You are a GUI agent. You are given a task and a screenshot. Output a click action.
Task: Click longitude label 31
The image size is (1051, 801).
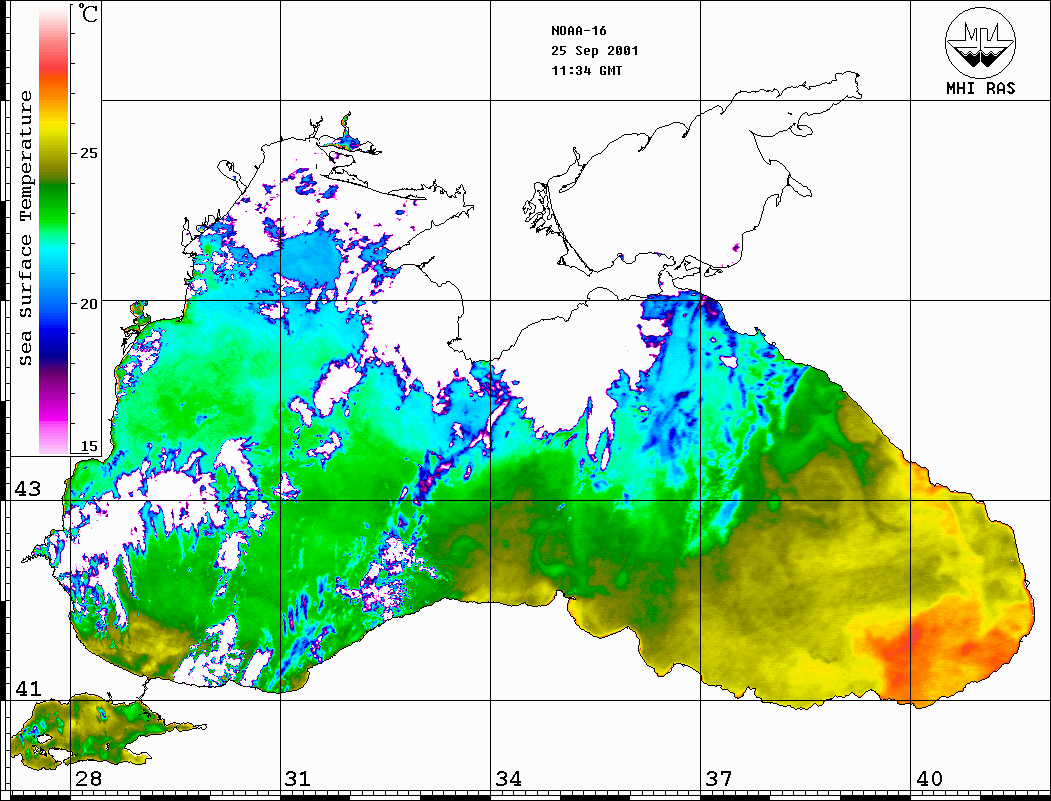[x=298, y=779]
